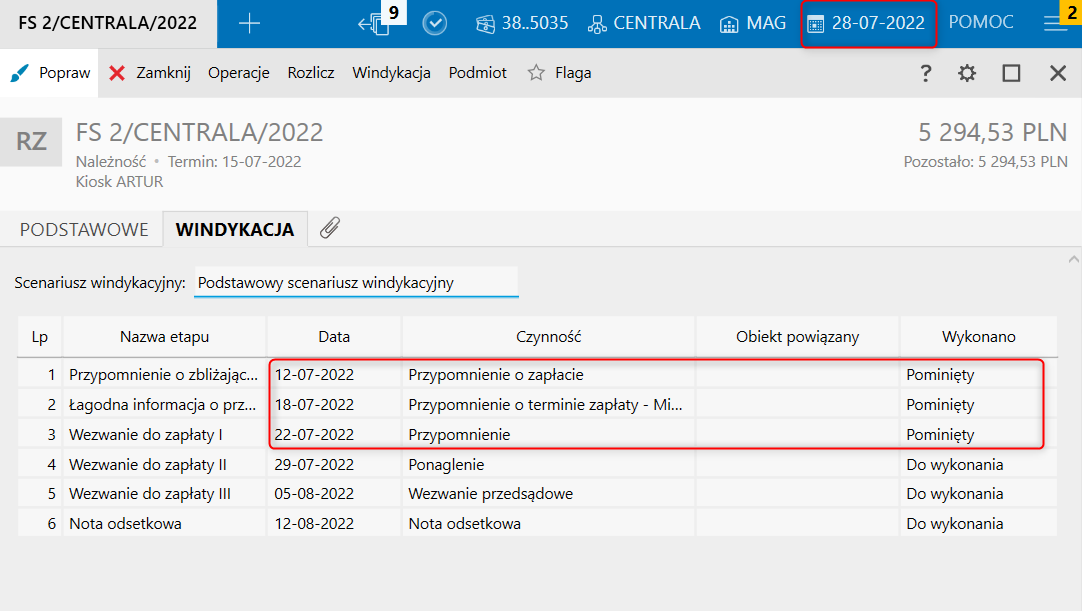Click the Scenariusz windykacyjny field
1082x611 pixels.
[x=356, y=283]
